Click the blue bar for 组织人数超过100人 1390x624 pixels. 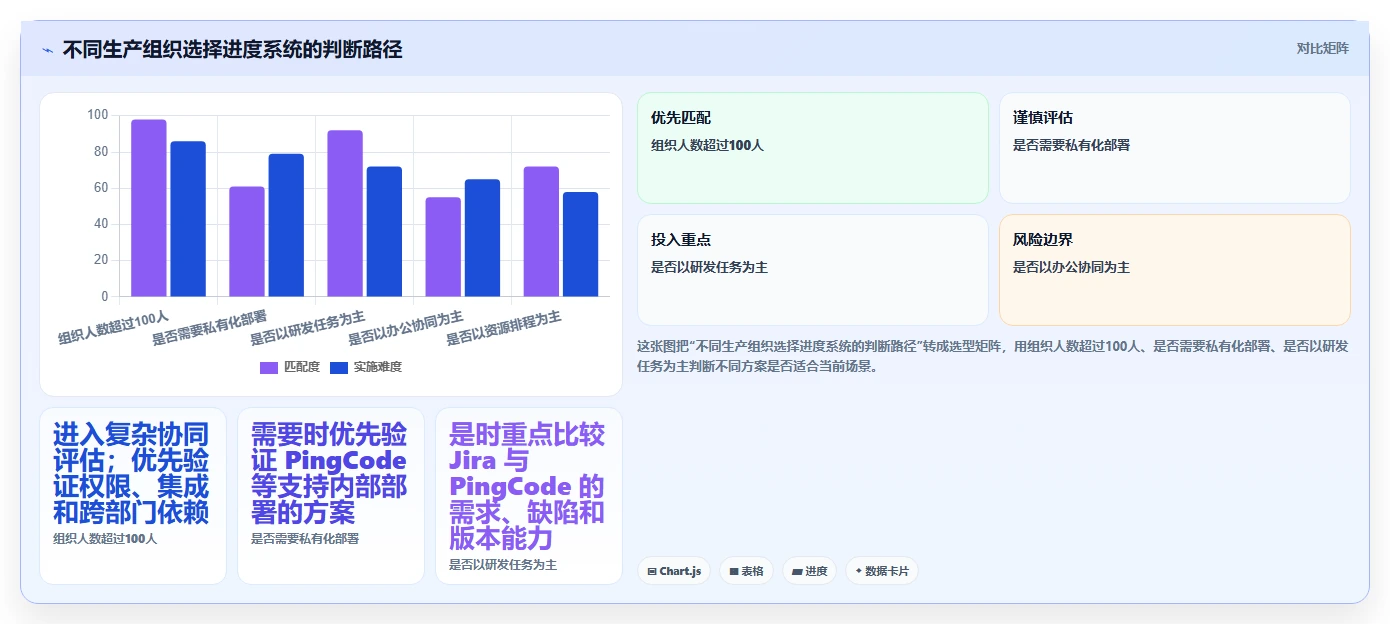pyautogui.click(x=188, y=219)
